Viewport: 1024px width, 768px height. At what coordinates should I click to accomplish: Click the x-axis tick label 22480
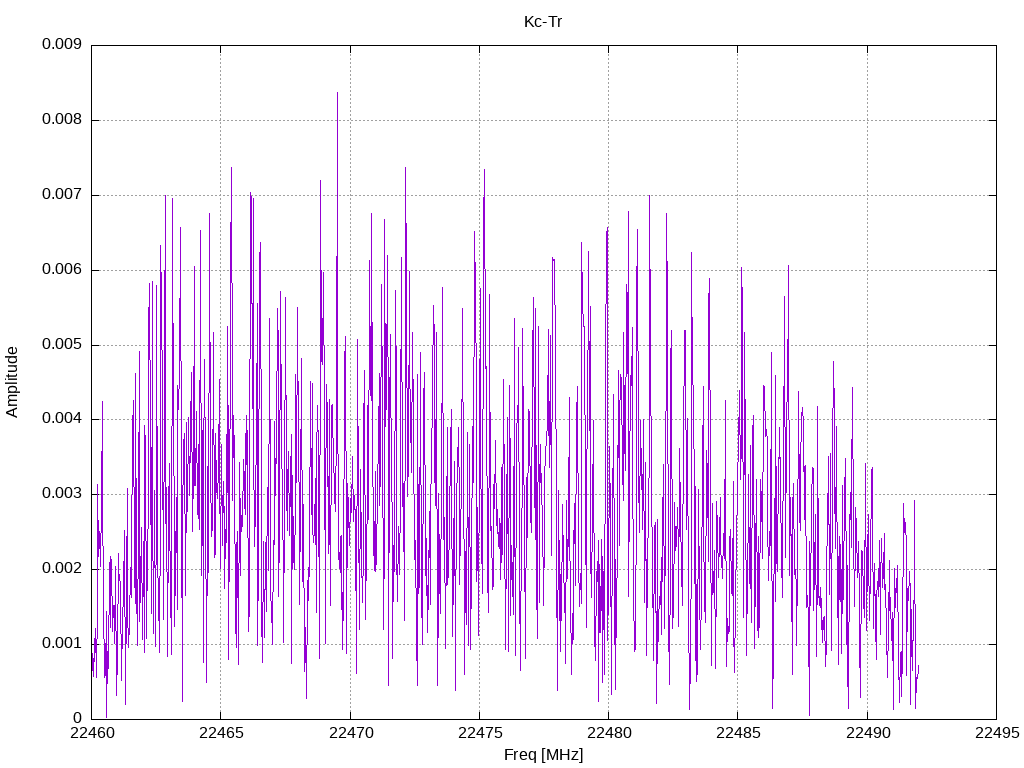click(x=609, y=733)
